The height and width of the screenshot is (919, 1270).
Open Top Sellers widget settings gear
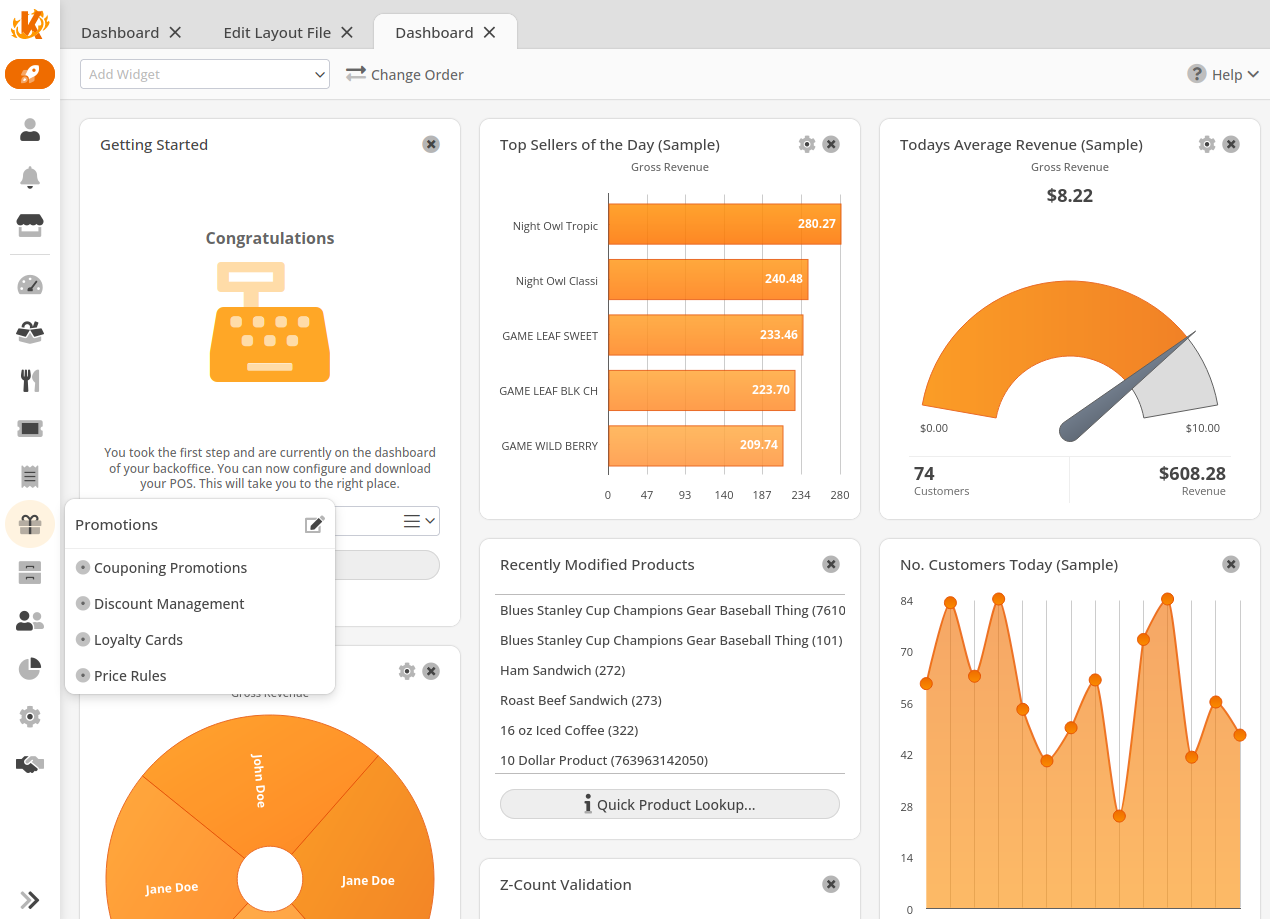[x=807, y=144]
